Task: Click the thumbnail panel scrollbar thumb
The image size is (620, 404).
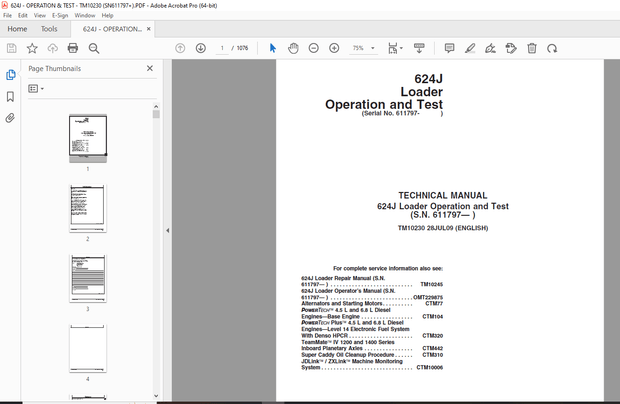Action: click(156, 114)
